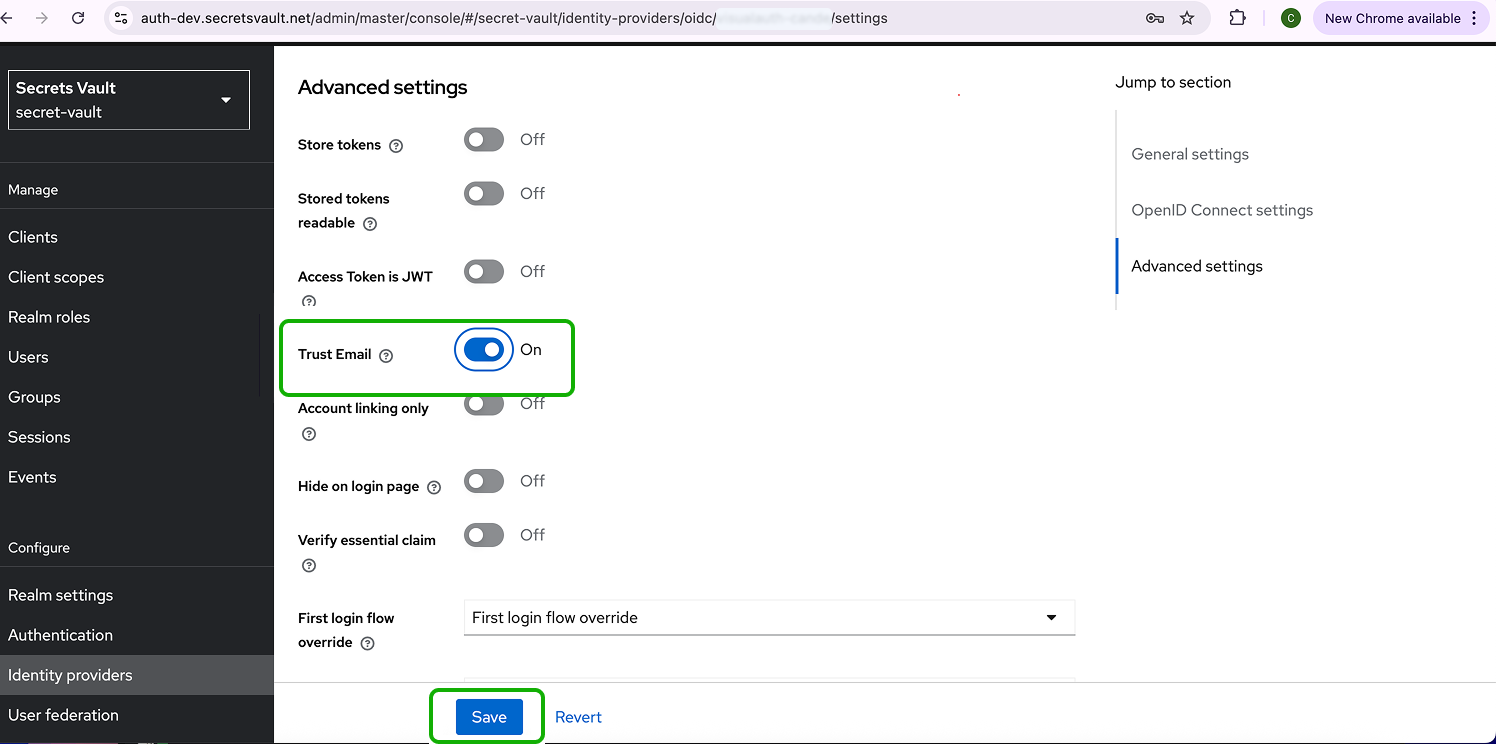Image resolution: width=1496 pixels, height=744 pixels.
Task: Turn off the Trust Email switch
Action: point(484,350)
